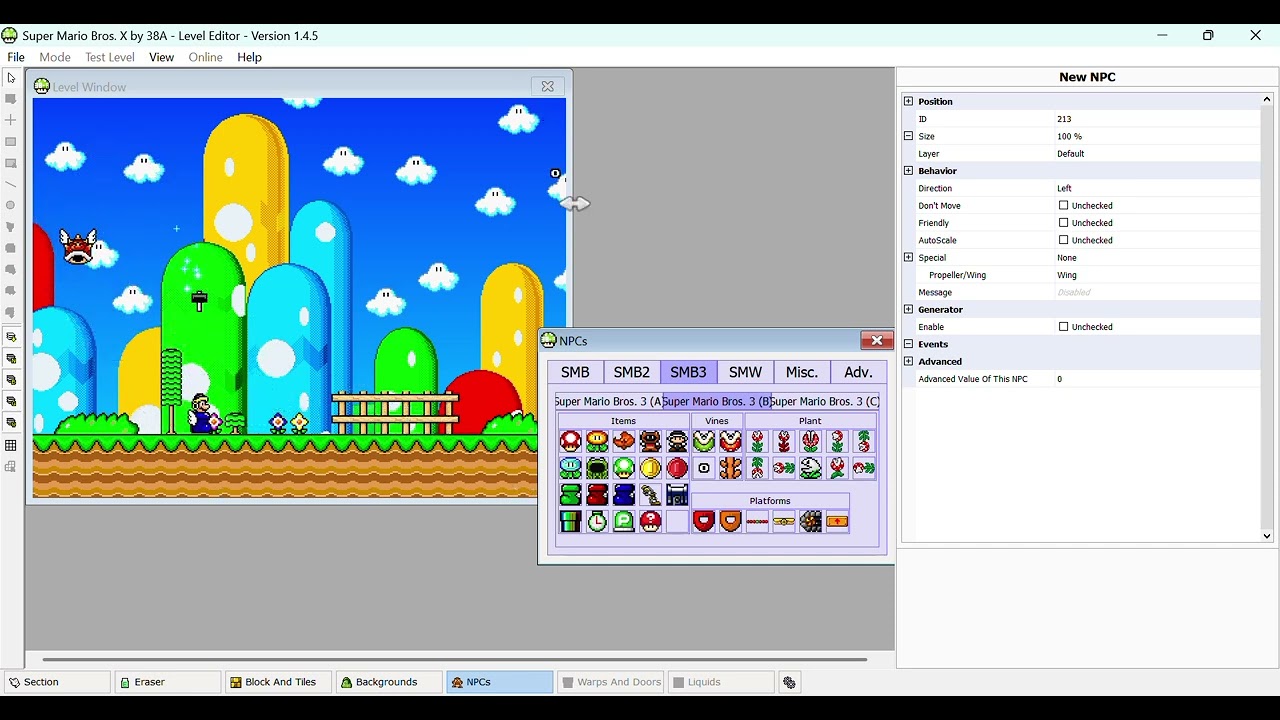The height and width of the screenshot is (720, 1280).
Task: Edit the Advanced Value Of This NPC field
Action: coord(1157,379)
